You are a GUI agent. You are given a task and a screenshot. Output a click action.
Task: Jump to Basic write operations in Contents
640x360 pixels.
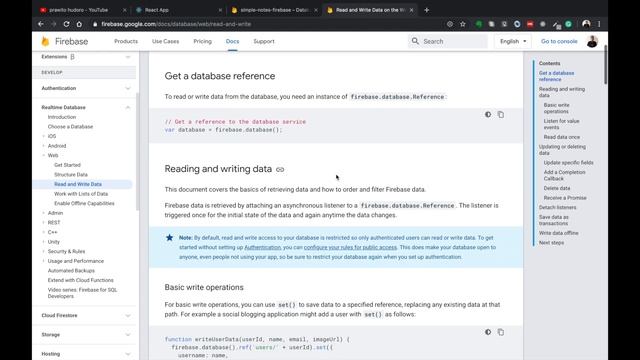tap(556, 108)
